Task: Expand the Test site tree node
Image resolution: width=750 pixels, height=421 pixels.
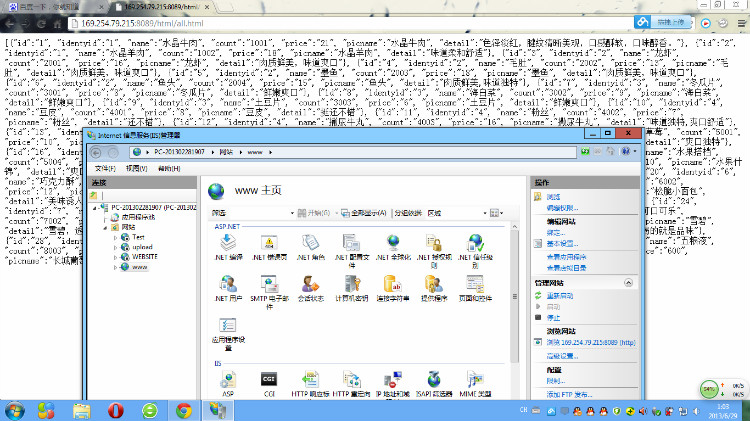Action: (115, 237)
